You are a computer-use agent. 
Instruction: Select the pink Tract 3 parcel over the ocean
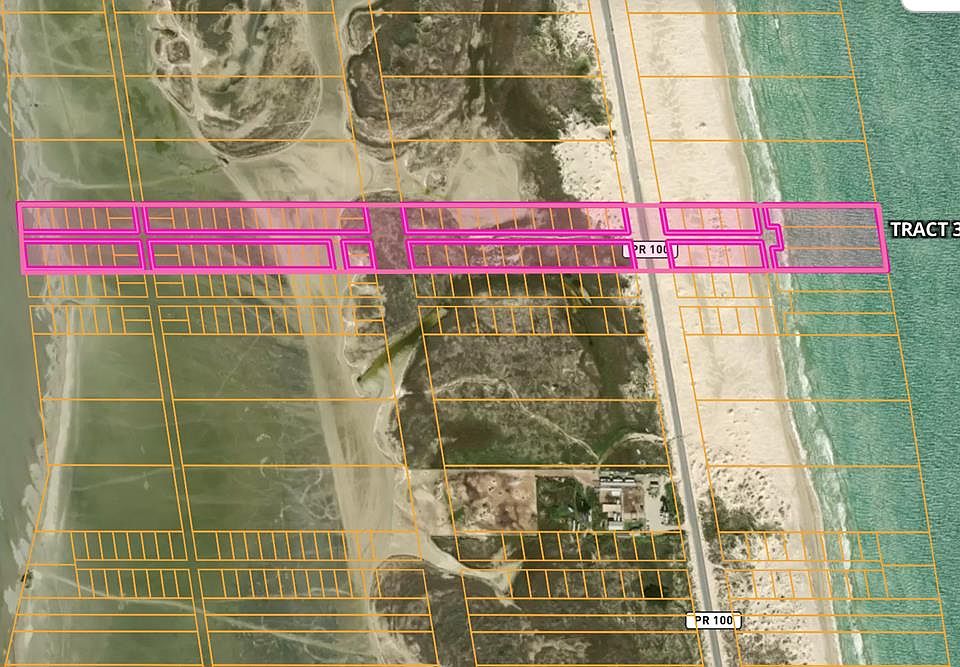pyautogui.click(x=829, y=238)
